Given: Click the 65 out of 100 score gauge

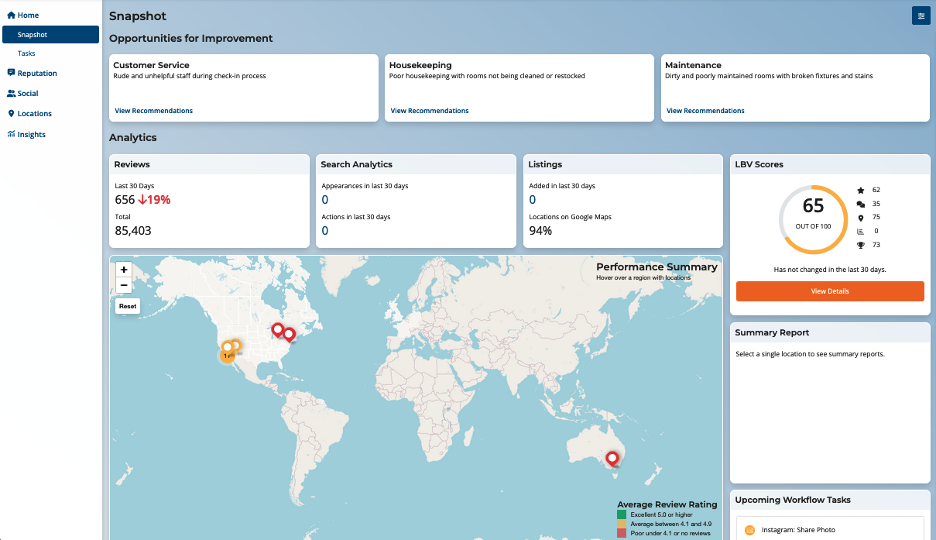Looking at the screenshot, I should click(x=813, y=220).
